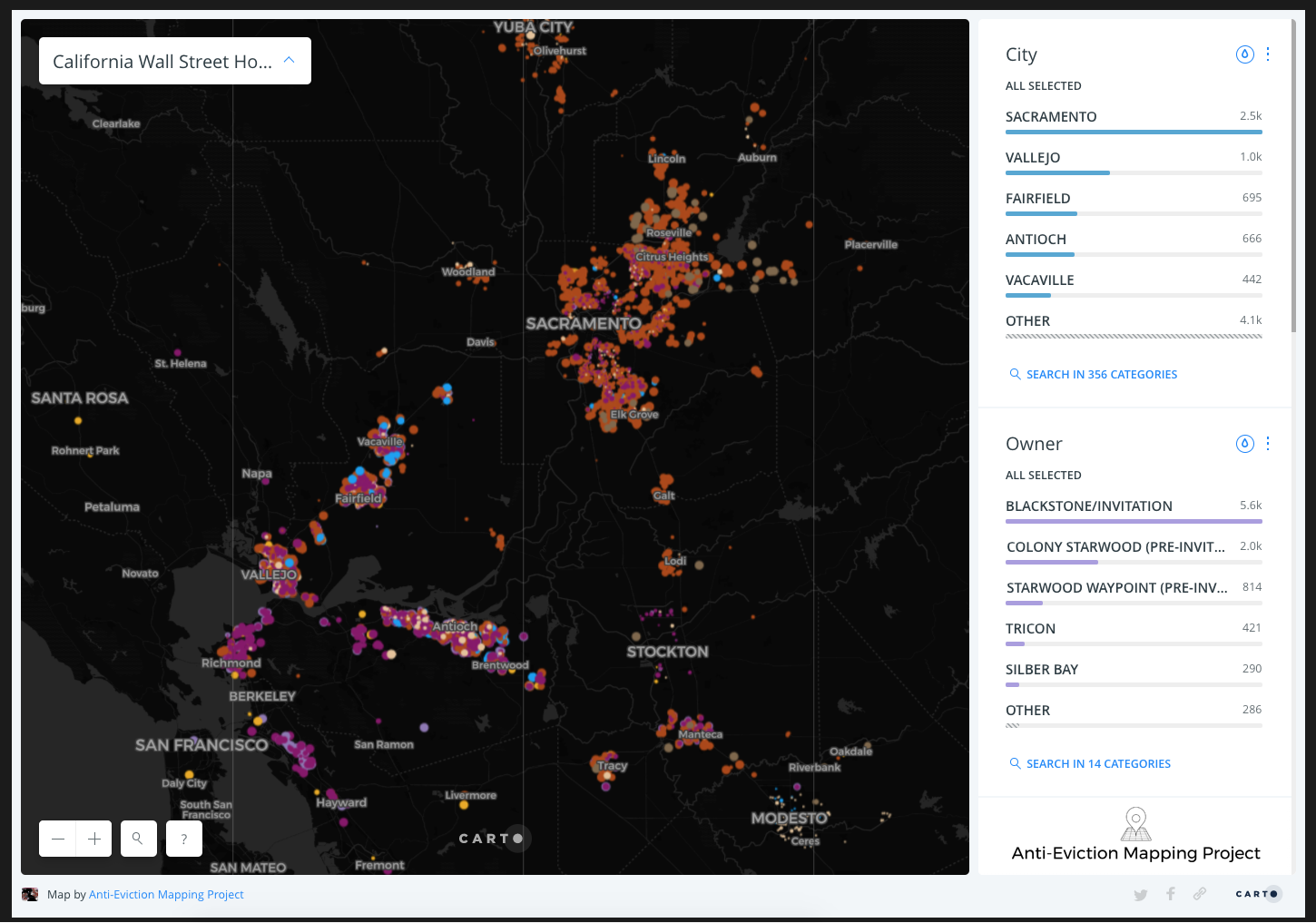1316x923 pixels.
Task: Select the FAIRFIELD city category
Action: pos(1134,203)
